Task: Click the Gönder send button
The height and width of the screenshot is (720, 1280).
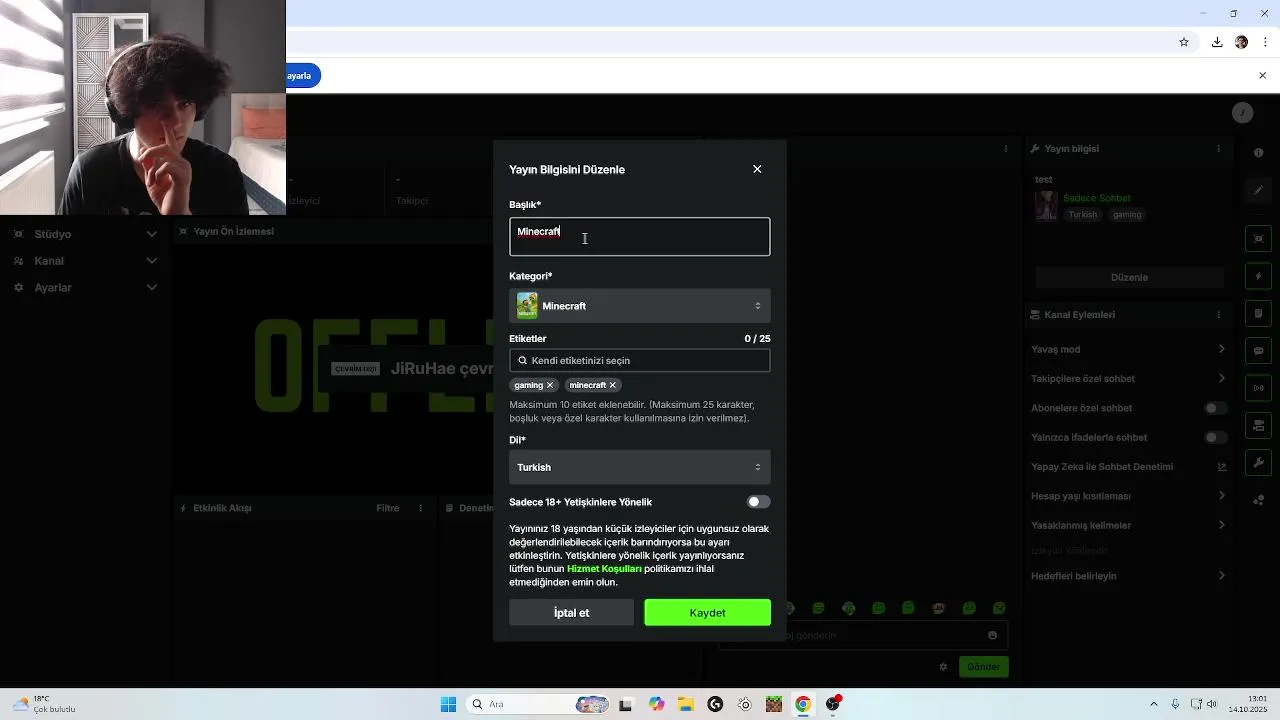Action: tap(984, 667)
